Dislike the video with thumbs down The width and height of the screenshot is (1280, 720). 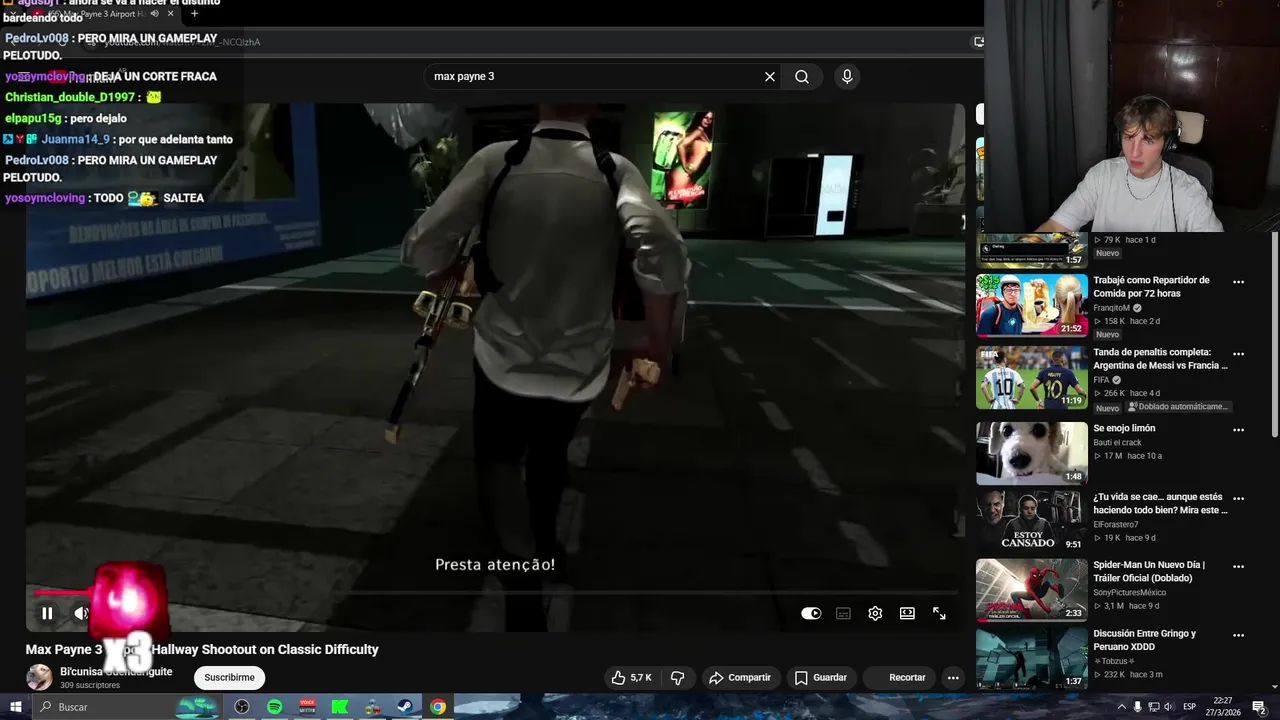(677, 677)
